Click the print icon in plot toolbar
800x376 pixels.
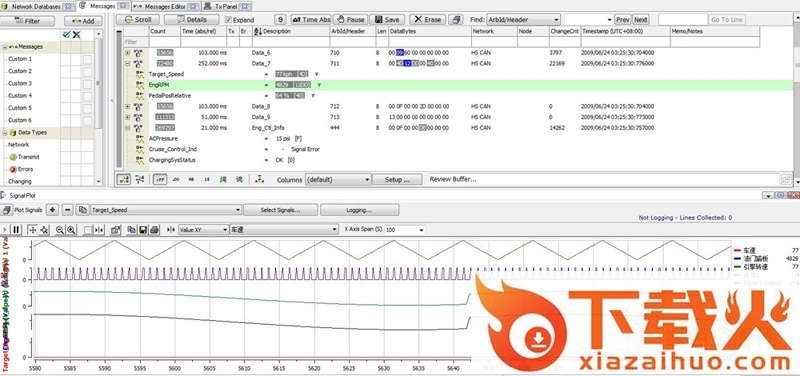[155, 230]
